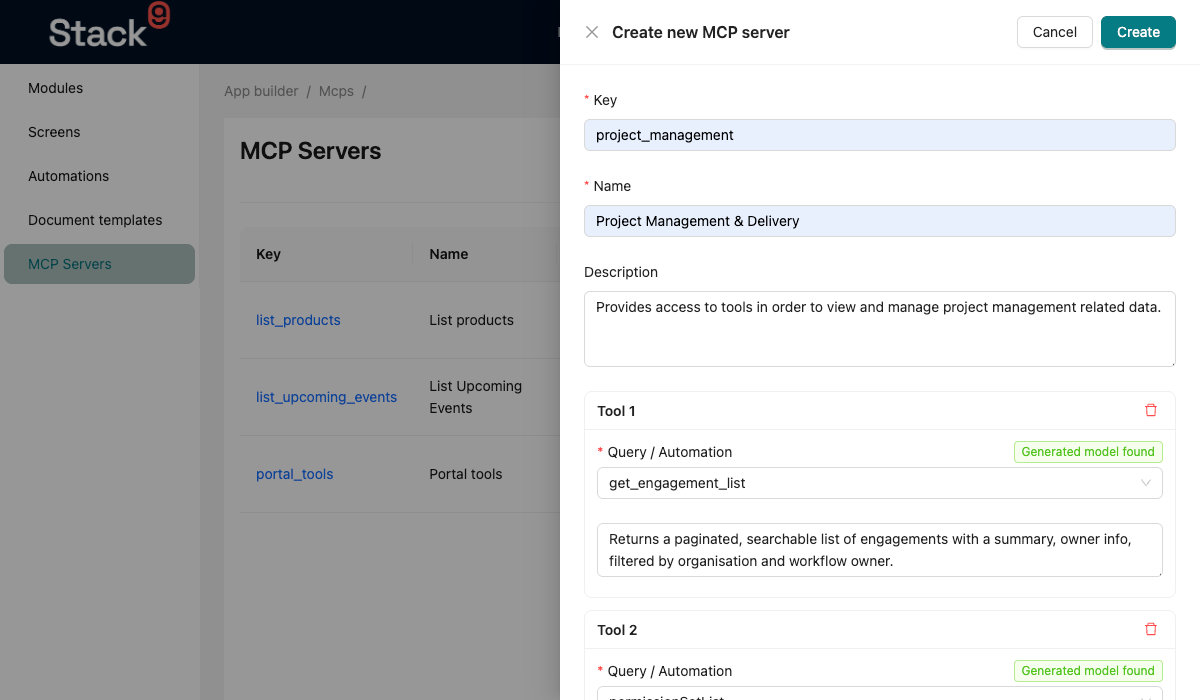Screen dimensions: 1200x700
Task: Click the Cancel button
Action: pos(1055,32)
